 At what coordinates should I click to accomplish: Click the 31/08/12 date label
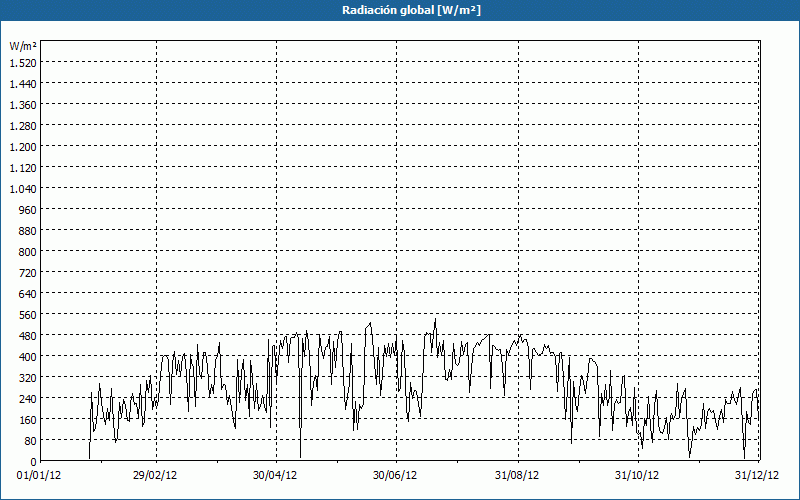coord(517,476)
